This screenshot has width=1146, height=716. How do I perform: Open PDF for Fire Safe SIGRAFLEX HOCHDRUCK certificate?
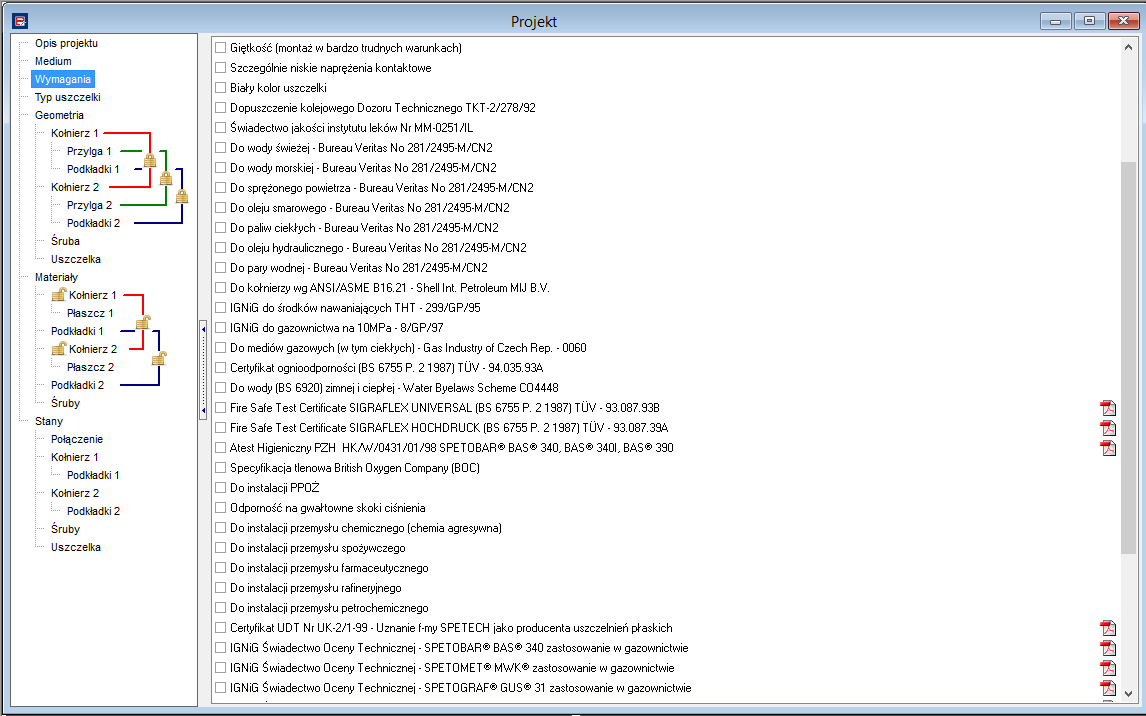[1108, 427]
